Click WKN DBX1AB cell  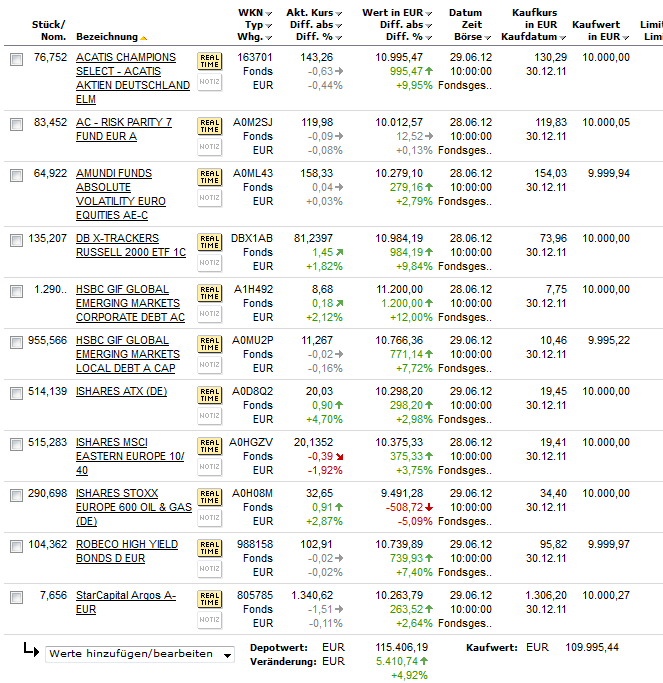252,239
